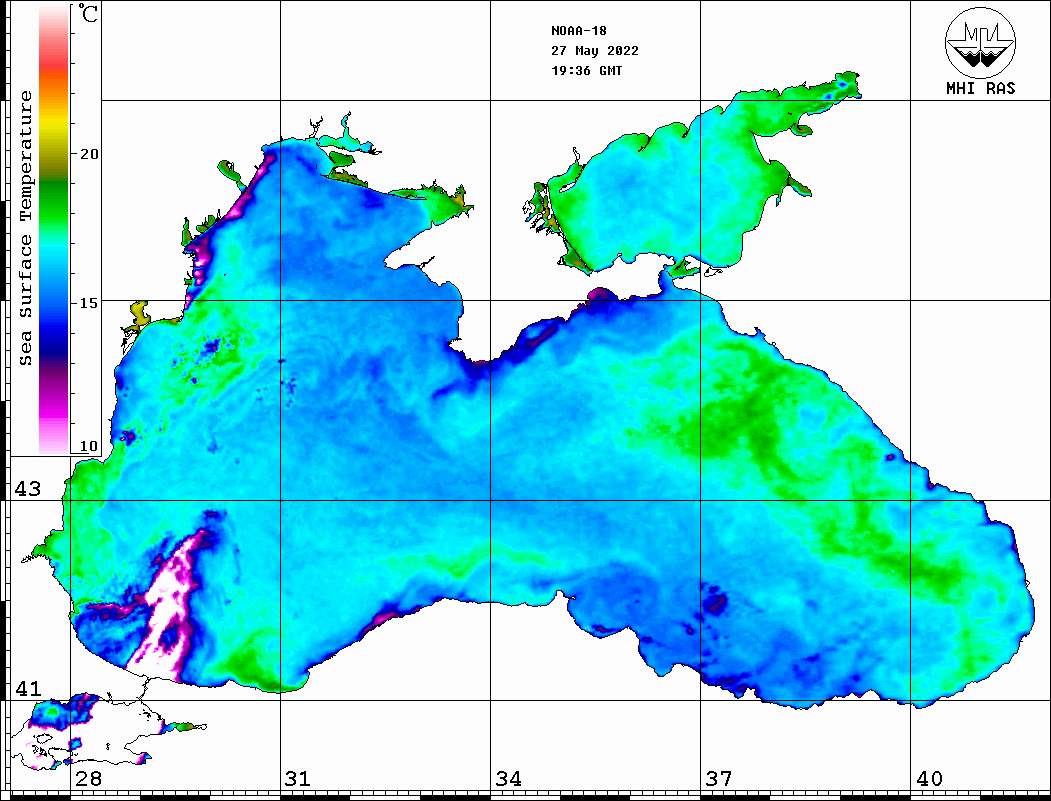This screenshot has width=1051, height=801.
Task: Click the 'NOAA-18' satellite label
Action: 578,31
